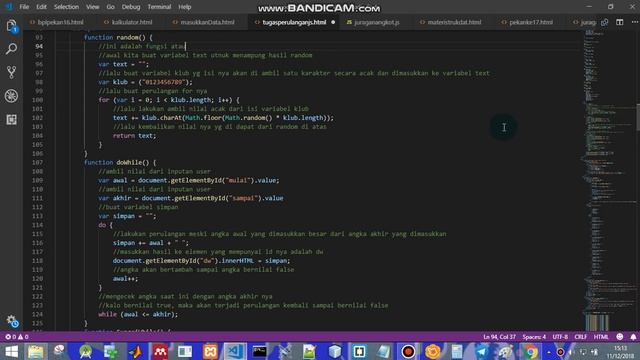The height and width of the screenshot is (360, 640).
Task: Click line number 100 in the gutter
Action: click(x=38, y=100)
